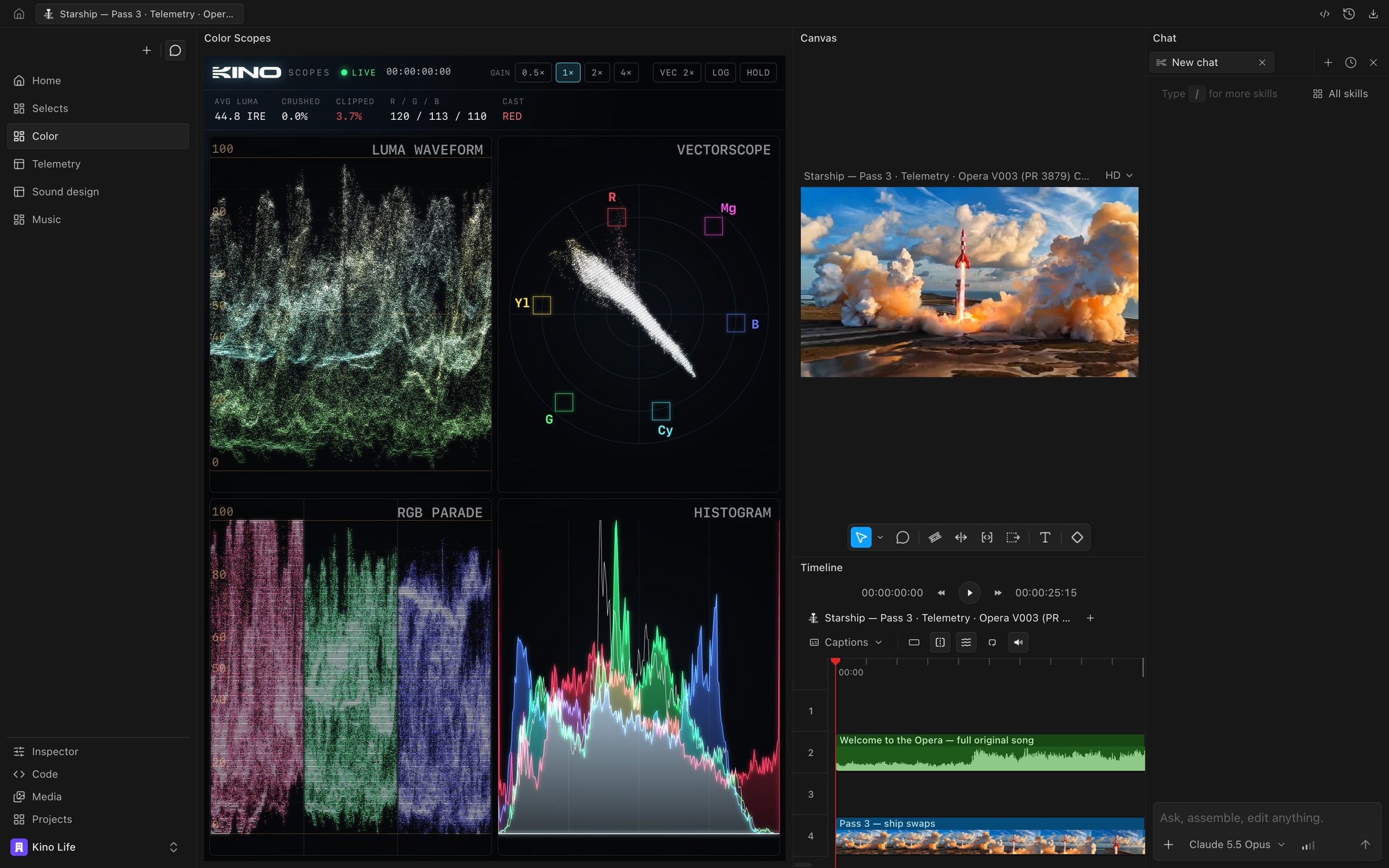Select the arrow pointer tool in canvas toolbar
The image size is (1389, 868).
[x=861, y=537]
